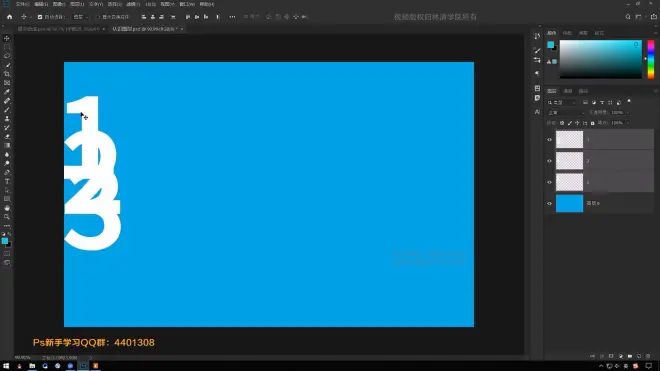Select layer 2 thumbnail in Layers panel

click(x=569, y=161)
